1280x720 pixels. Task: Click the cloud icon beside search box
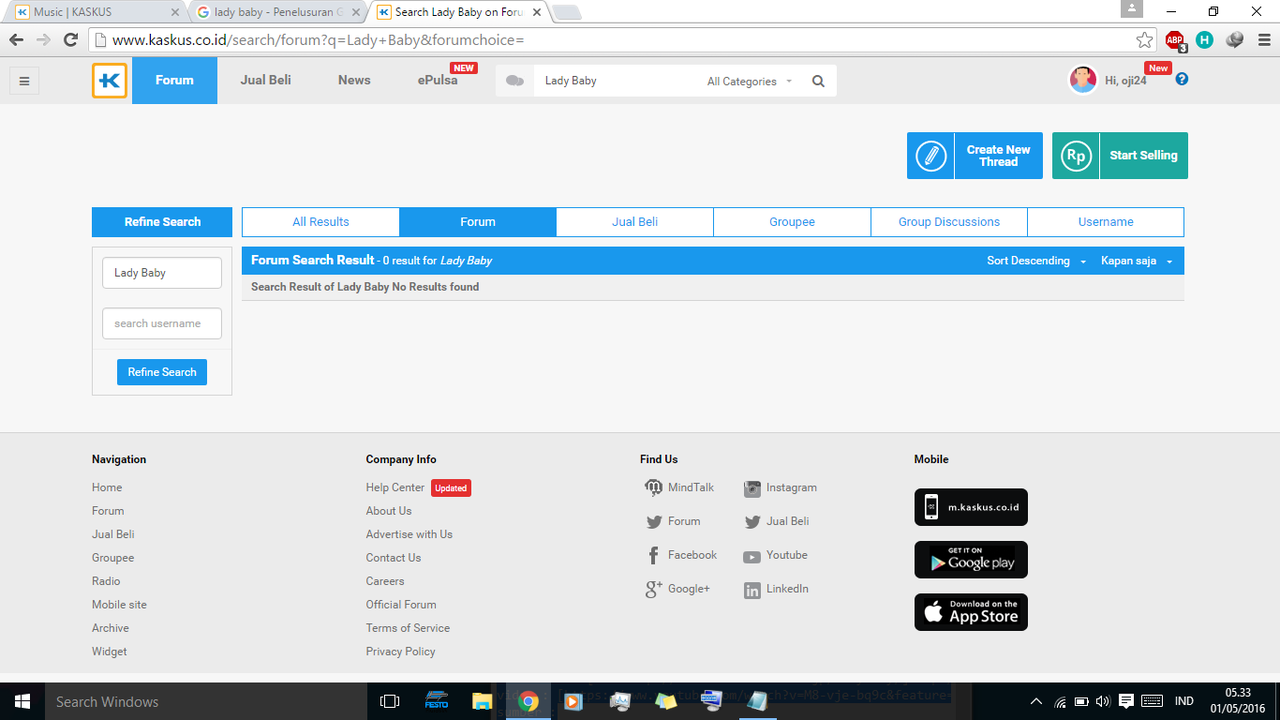(515, 81)
